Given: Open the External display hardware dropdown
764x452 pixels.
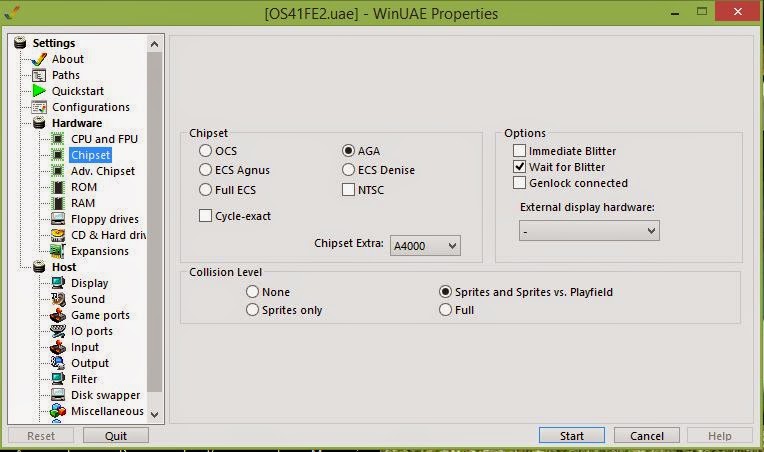Looking at the screenshot, I should (x=589, y=230).
